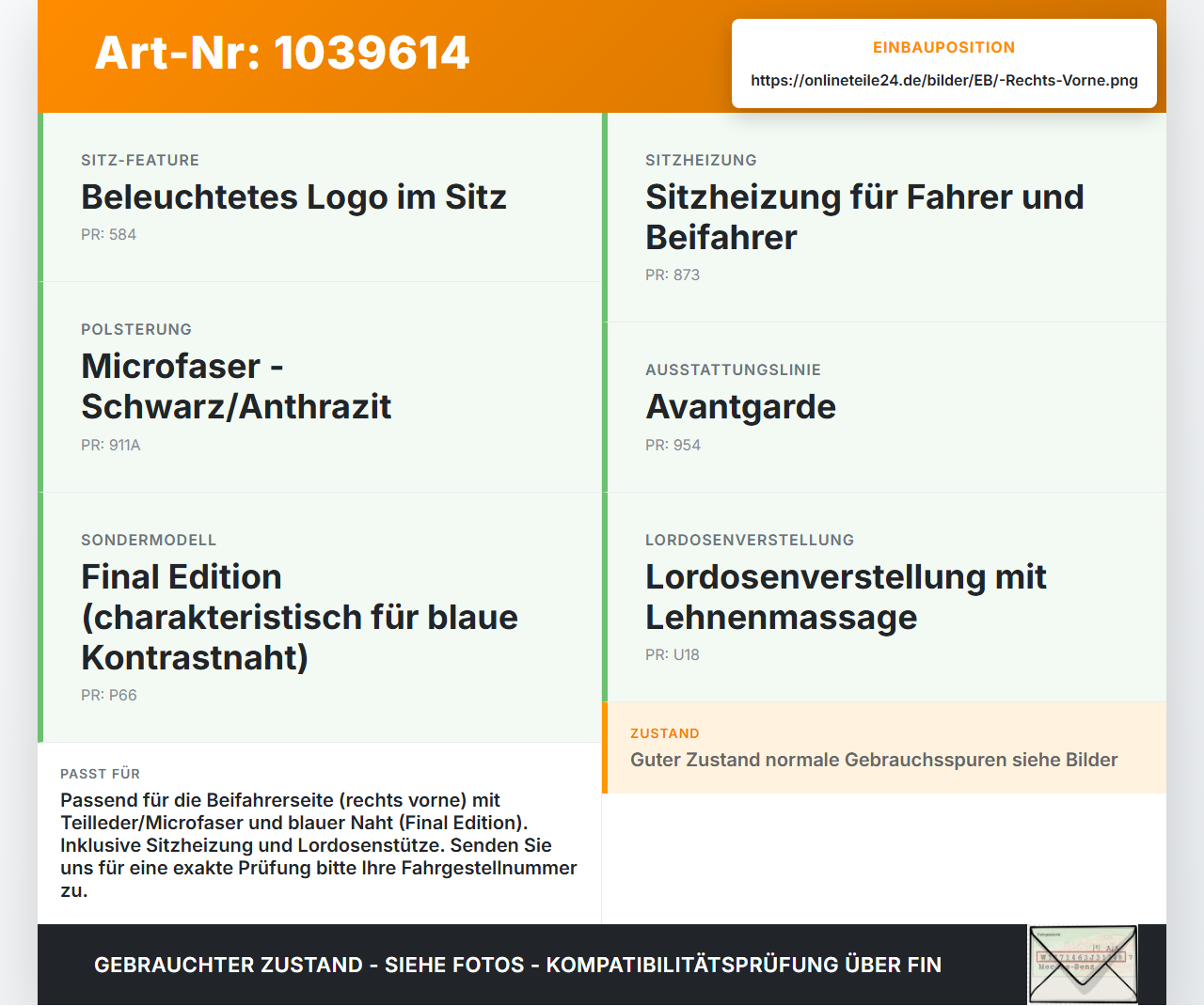Image resolution: width=1204 pixels, height=1006 pixels.
Task: Click the onlineteile24.de Rechts-Vorne.png URL text
Action: coord(944,80)
